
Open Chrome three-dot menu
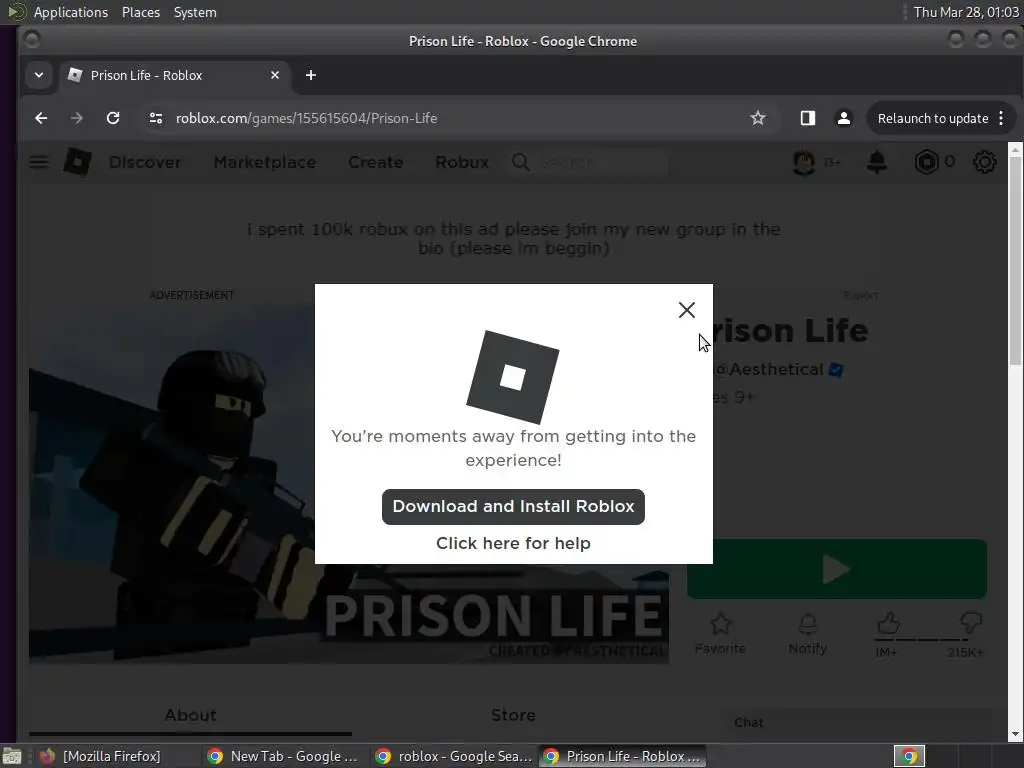pos(1001,118)
